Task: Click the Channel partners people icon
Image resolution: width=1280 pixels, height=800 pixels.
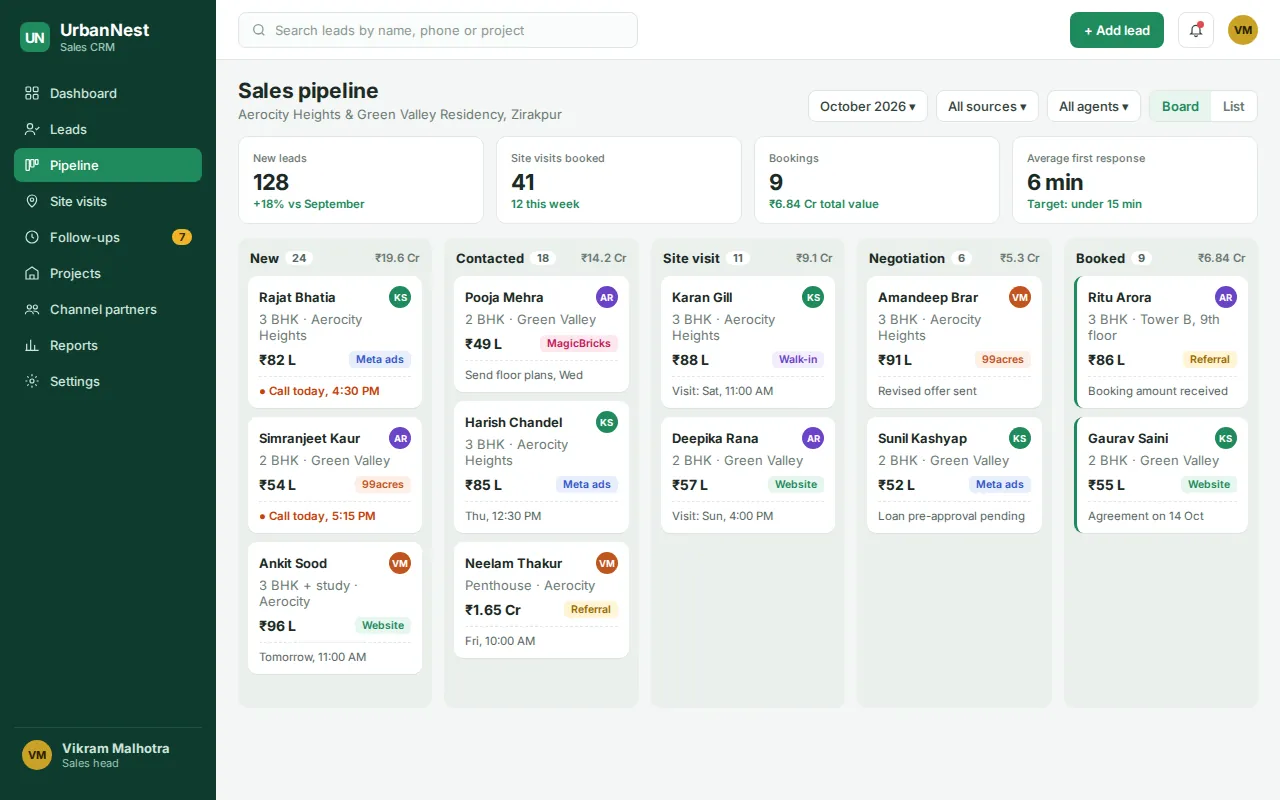Action: [32, 309]
